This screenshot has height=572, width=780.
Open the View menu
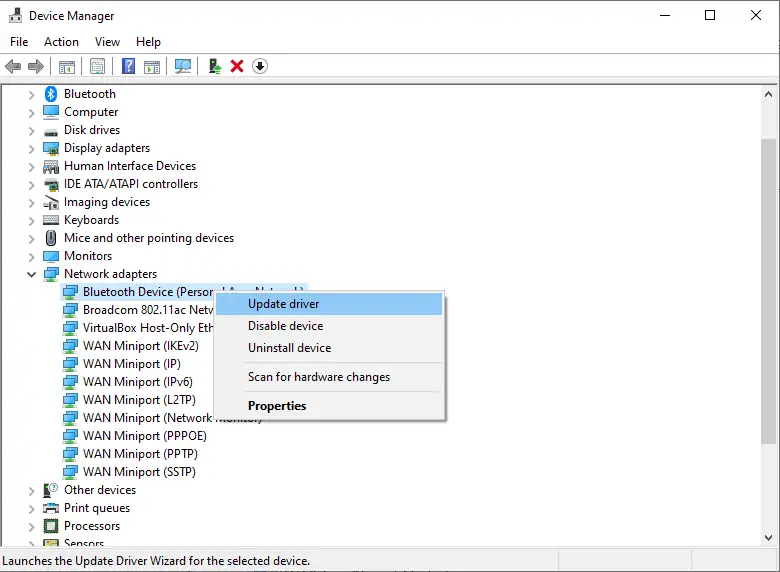click(107, 42)
